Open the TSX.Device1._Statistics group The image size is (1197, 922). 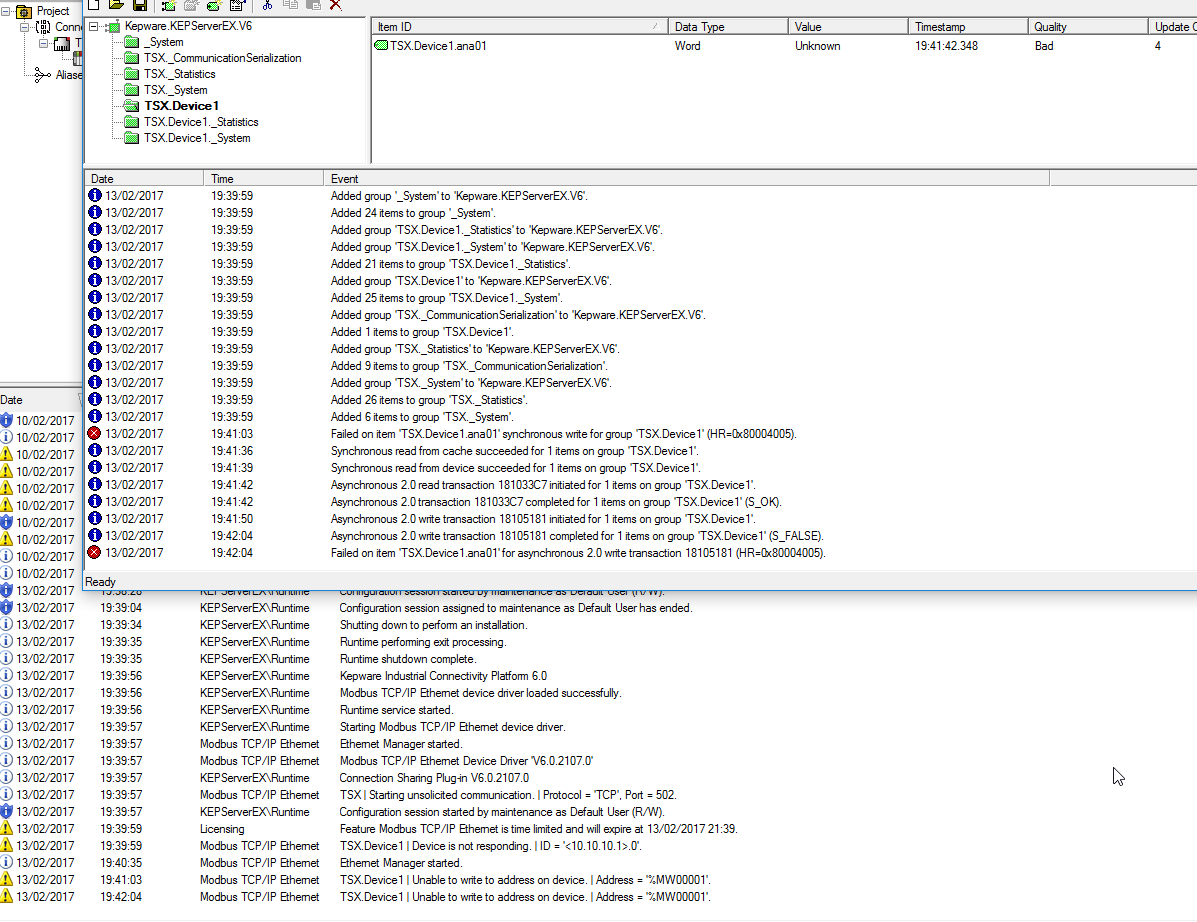[x=200, y=122]
